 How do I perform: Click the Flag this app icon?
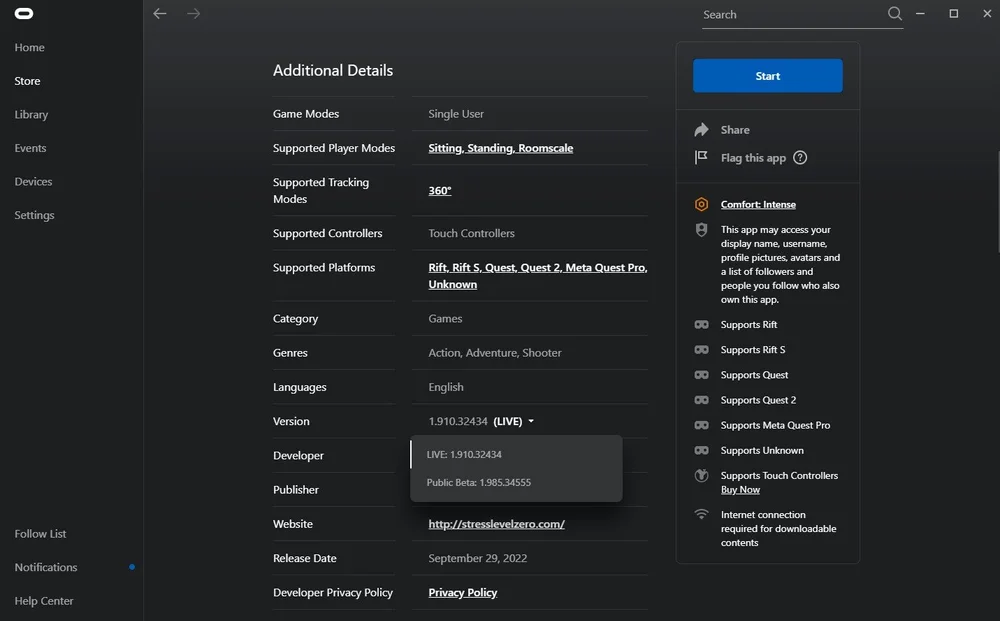coord(702,158)
